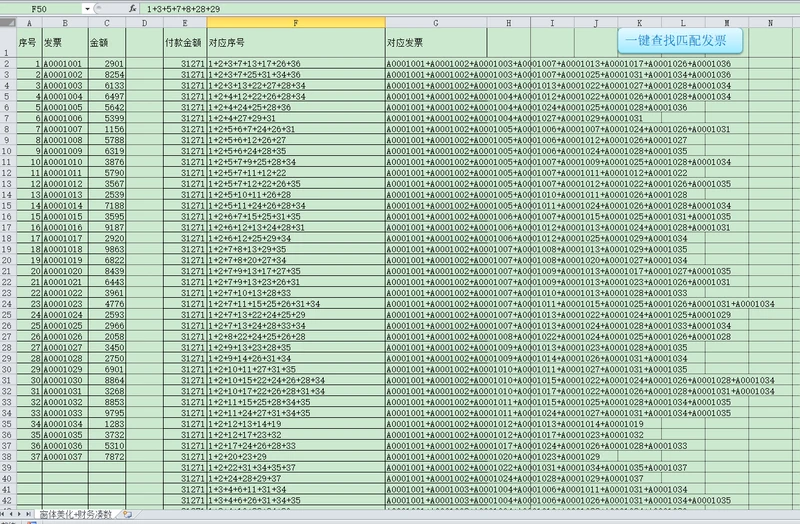Screen dimensions: 800x524
Task: Select row 24 header
Action: tap(8, 304)
